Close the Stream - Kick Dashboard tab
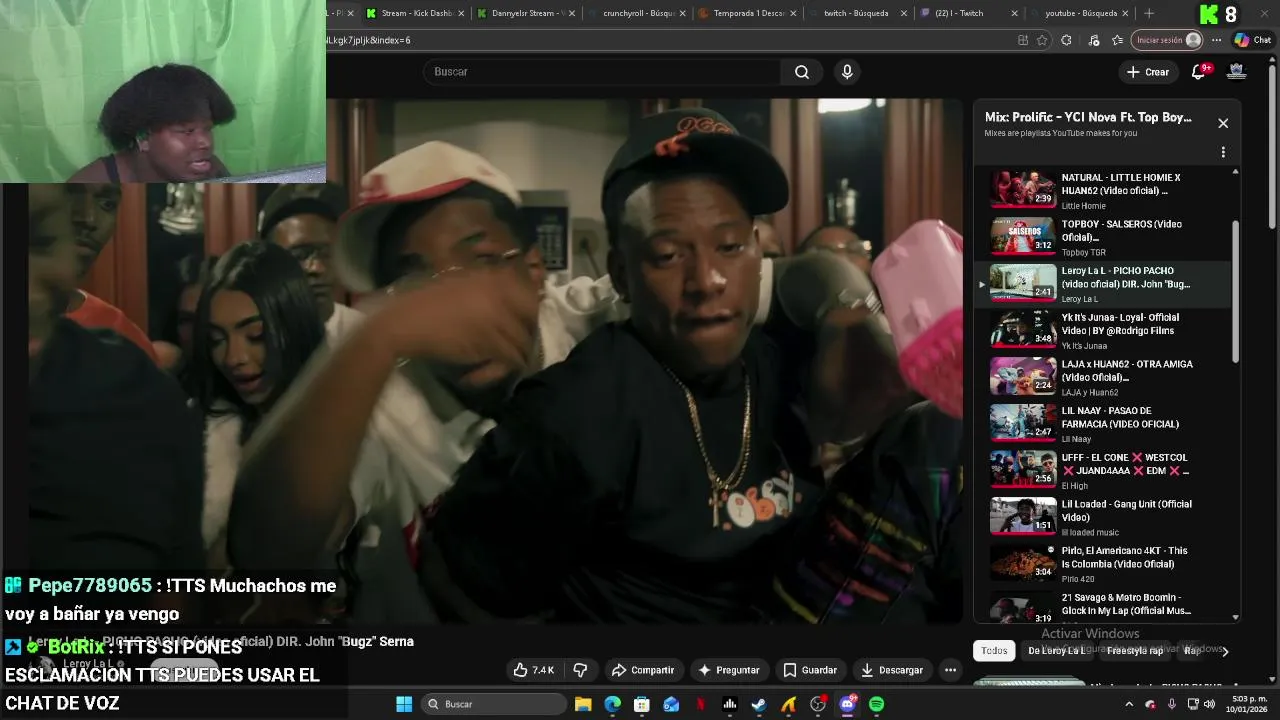 (461, 13)
